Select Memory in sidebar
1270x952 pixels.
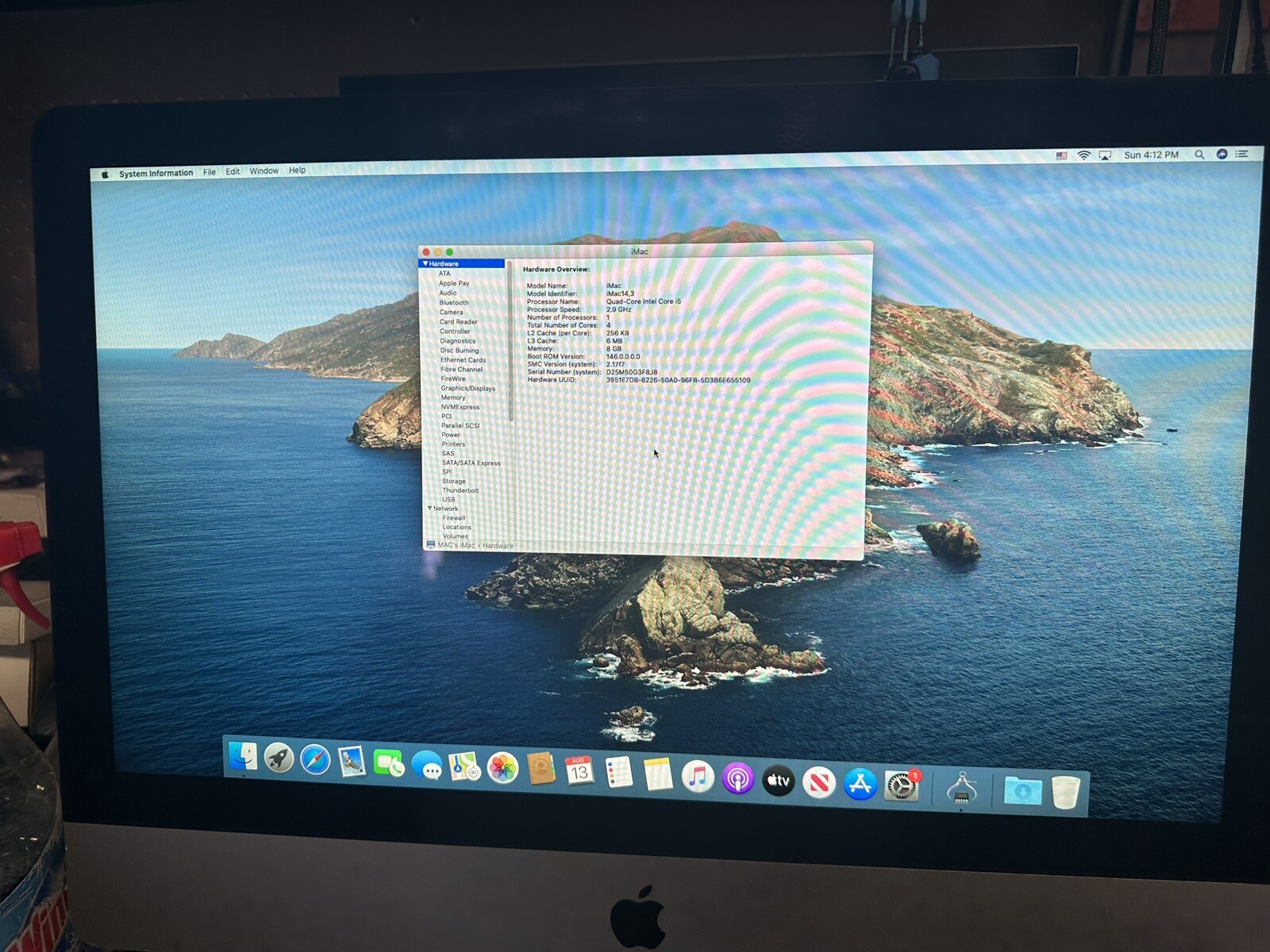tap(453, 397)
